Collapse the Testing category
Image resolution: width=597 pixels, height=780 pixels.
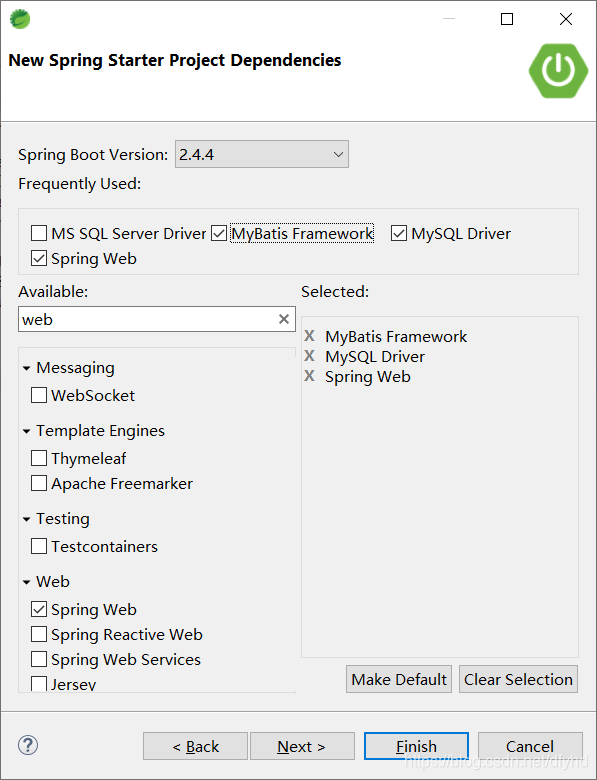(26, 519)
